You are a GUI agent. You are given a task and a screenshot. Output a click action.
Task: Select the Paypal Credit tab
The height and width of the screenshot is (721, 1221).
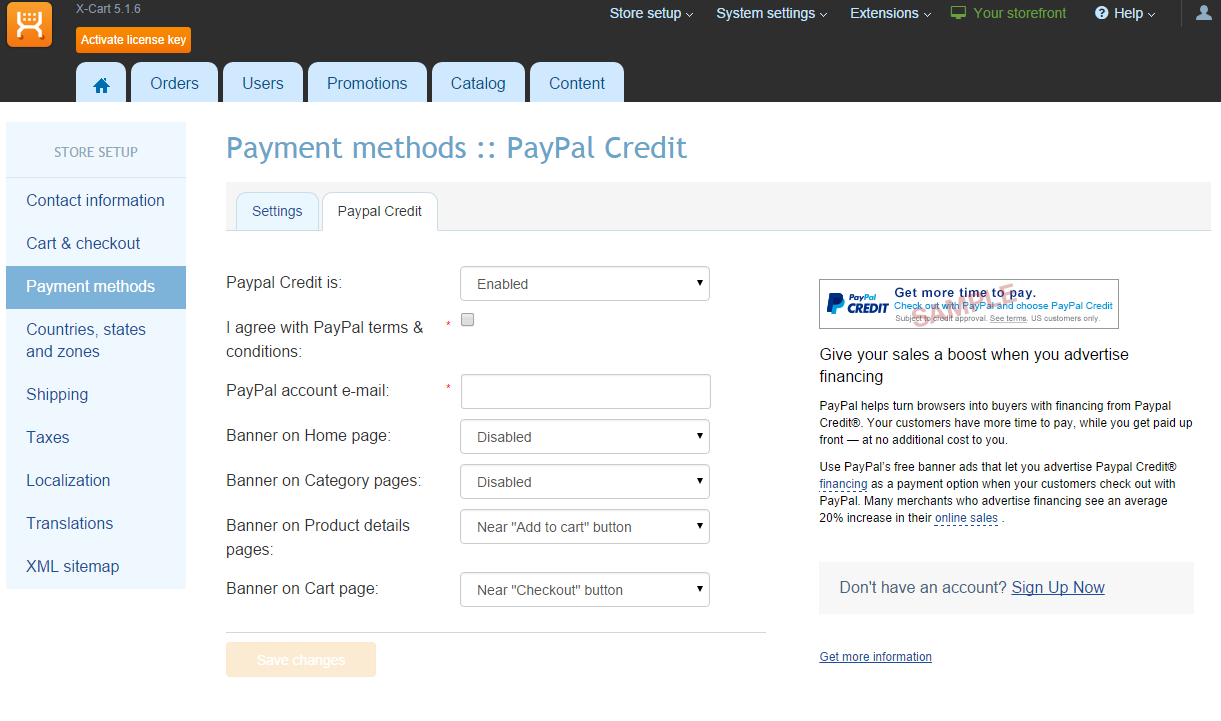[380, 212]
